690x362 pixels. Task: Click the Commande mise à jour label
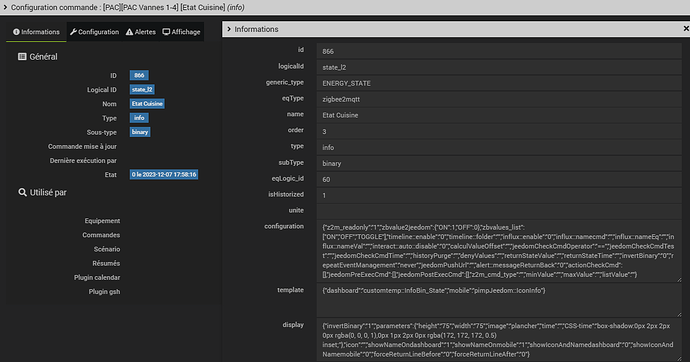pos(82,146)
